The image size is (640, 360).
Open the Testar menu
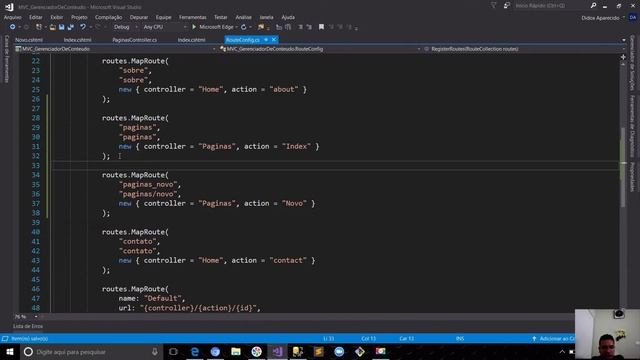[220, 17]
